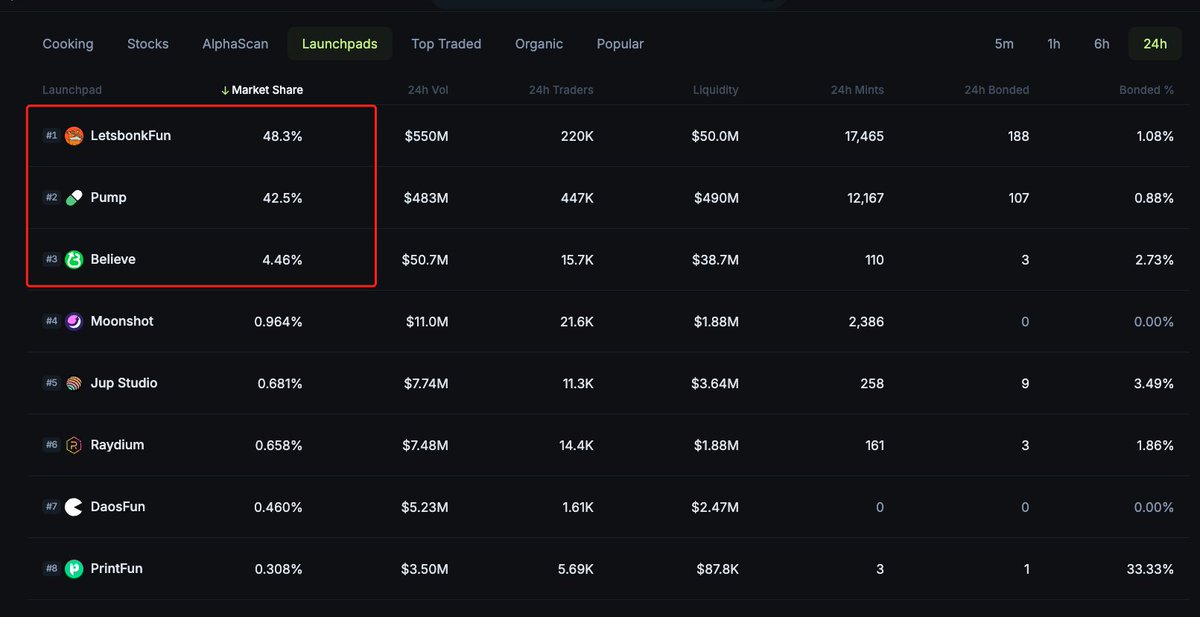Choose the 6h timeframe filter
Viewport: 1200px width, 617px height.
pos(1101,44)
